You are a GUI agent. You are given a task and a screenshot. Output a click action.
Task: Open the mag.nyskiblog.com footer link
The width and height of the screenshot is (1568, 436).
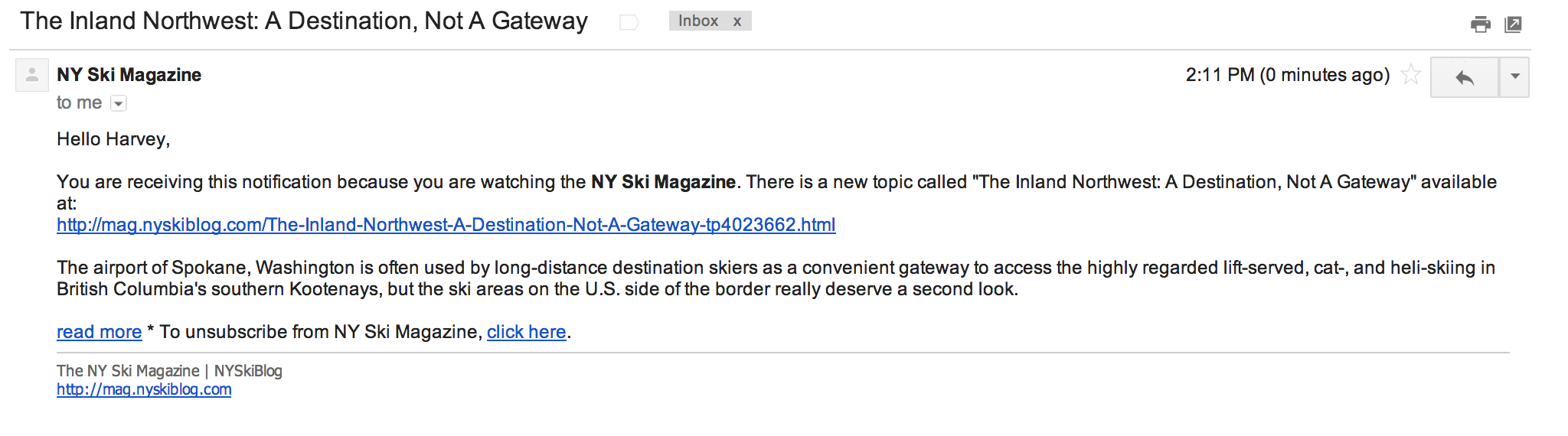144,389
